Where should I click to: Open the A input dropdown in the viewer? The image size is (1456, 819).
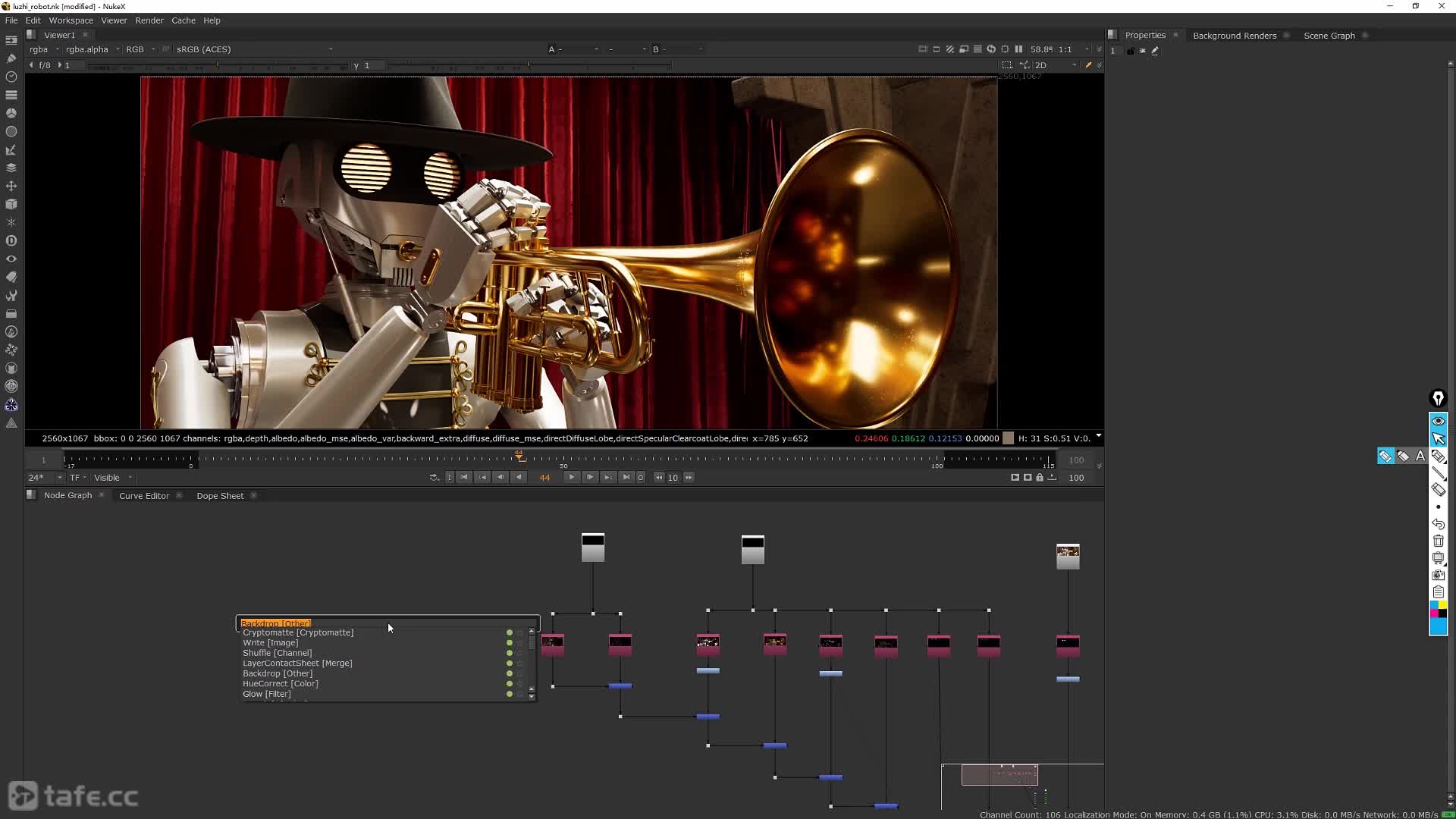point(573,49)
